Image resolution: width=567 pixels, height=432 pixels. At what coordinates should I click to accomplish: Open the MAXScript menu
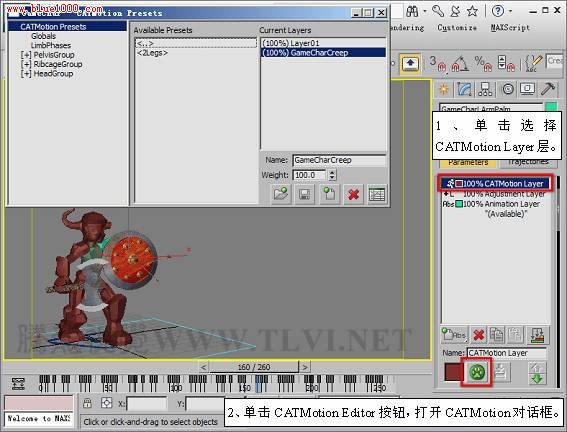click(510, 27)
